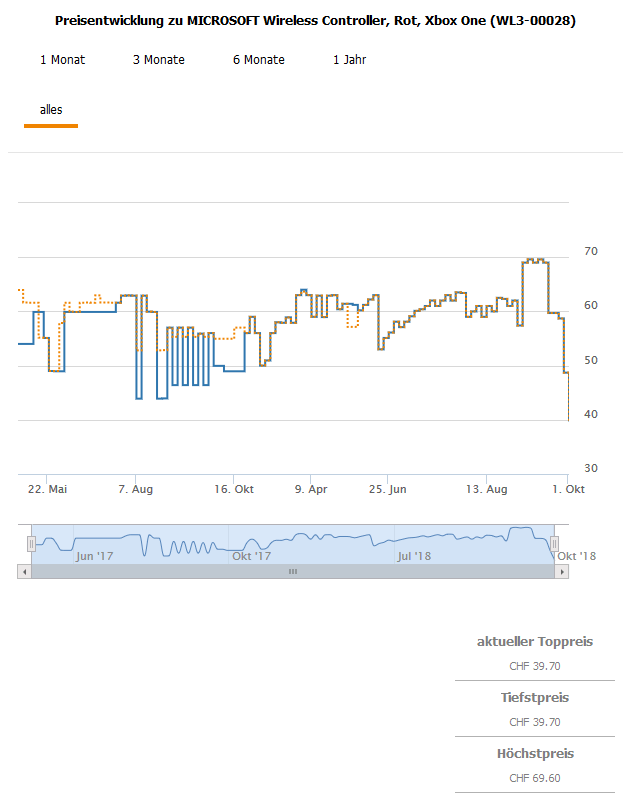Click the chart title Preisentwicklung heading

pos(315,20)
